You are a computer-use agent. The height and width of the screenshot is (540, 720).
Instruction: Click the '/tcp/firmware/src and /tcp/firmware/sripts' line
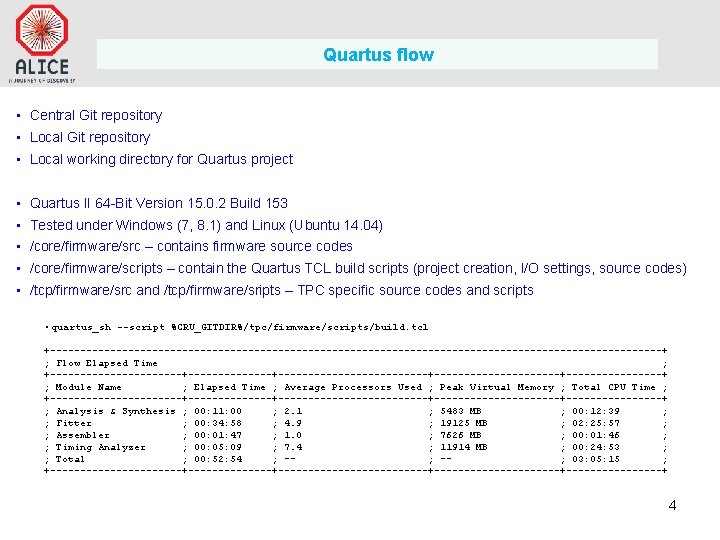pyautogui.click(x=281, y=290)
